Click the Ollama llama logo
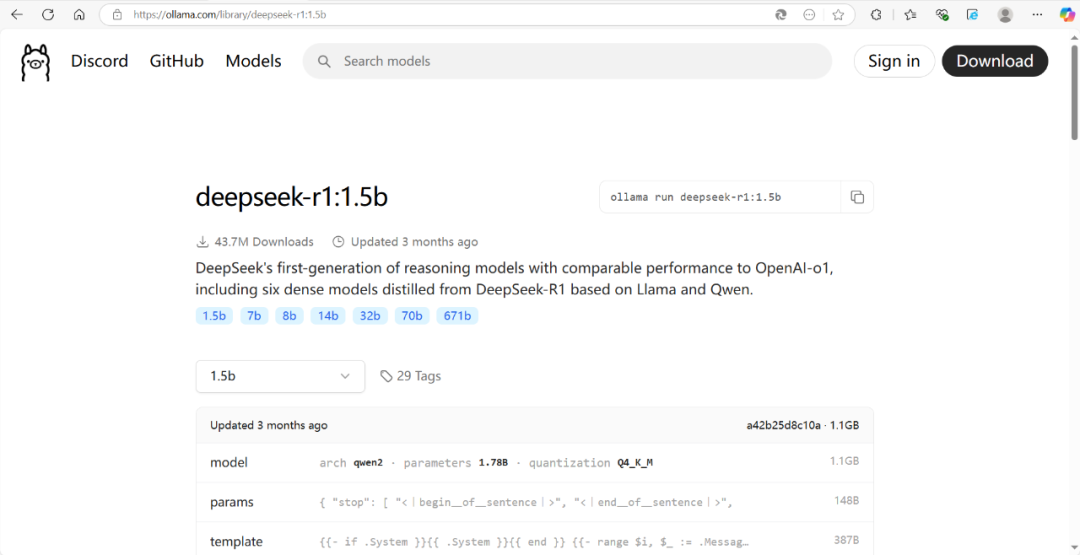1080x555 pixels. point(35,62)
